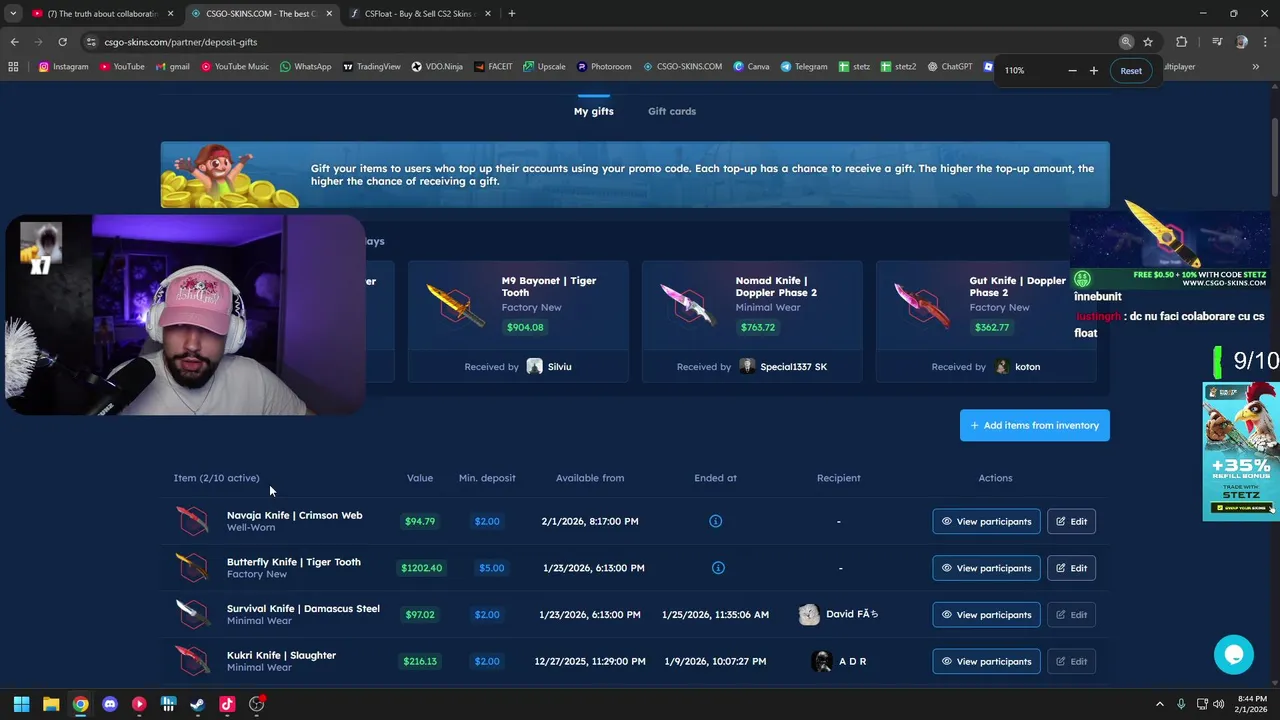Open the Gut Knife Doppler card
Image resolution: width=1280 pixels, height=720 pixels.
pos(986,321)
